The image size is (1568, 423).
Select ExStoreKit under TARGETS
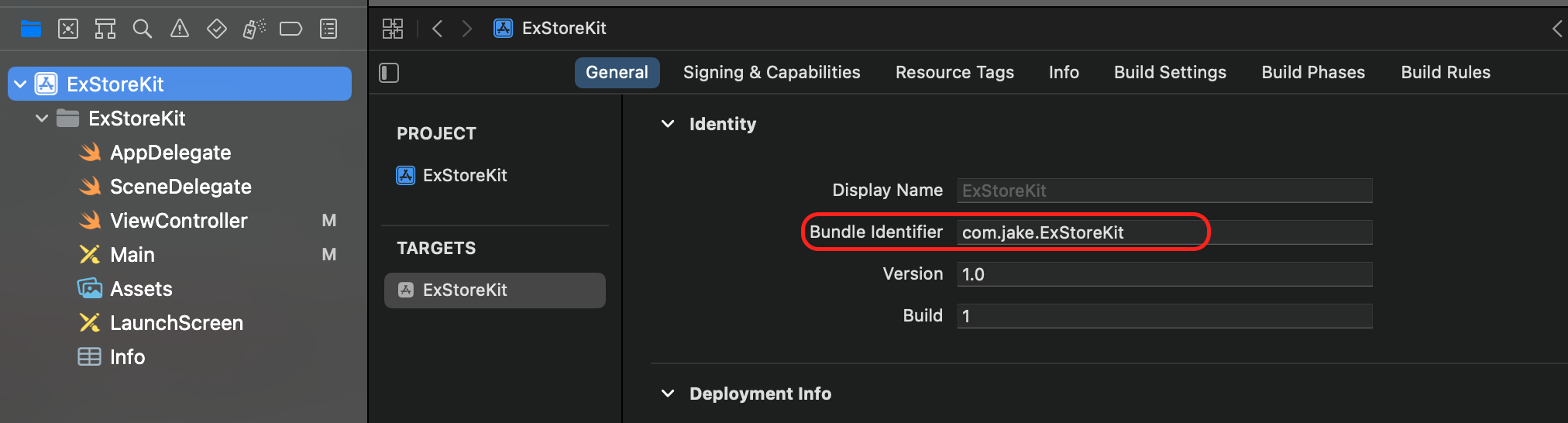tap(494, 291)
